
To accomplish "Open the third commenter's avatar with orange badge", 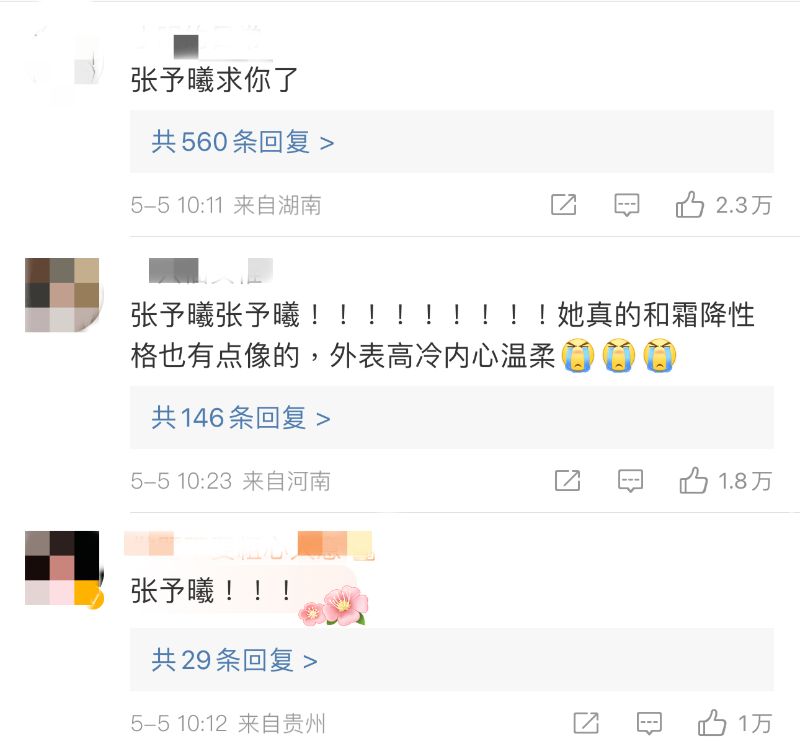I will tap(62, 568).
